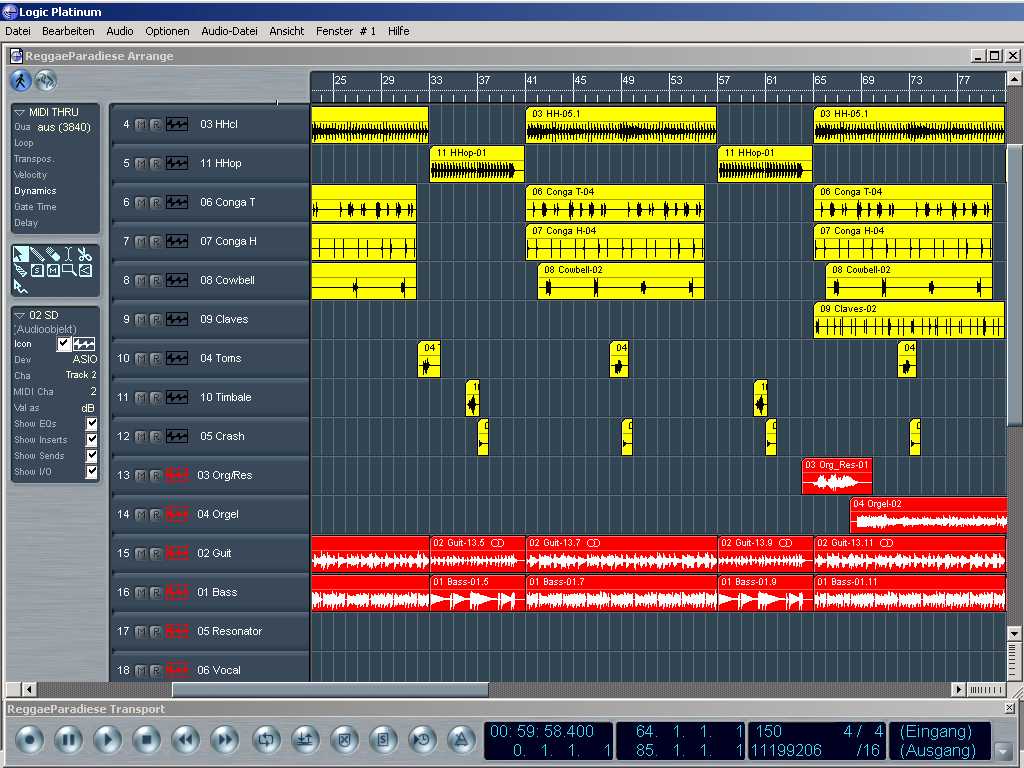Click the running man Catch icon
Screen dimensions: 1024x768
(x=20, y=81)
